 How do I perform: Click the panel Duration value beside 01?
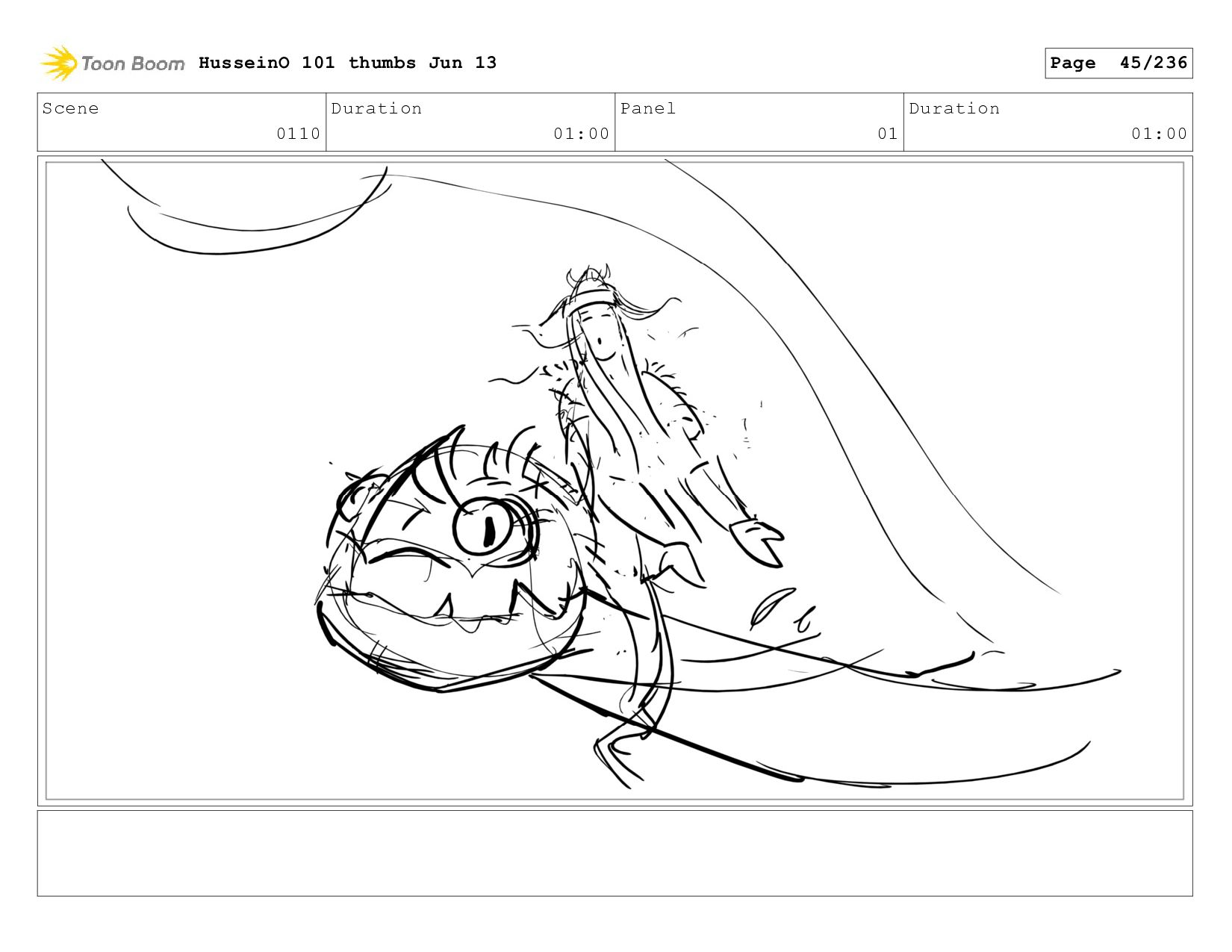1159,134
